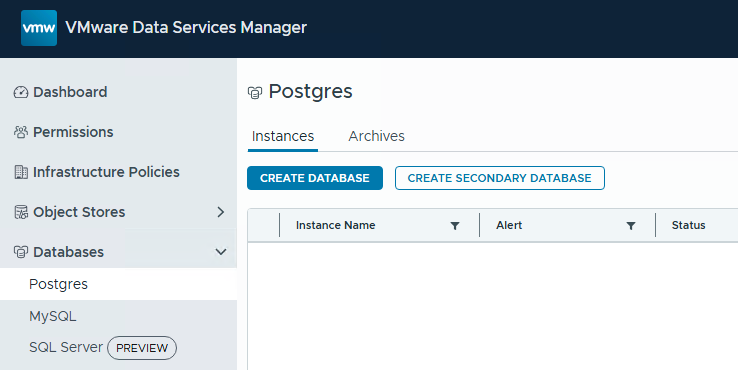Click the VMware Data Services Manager title

coord(186,28)
